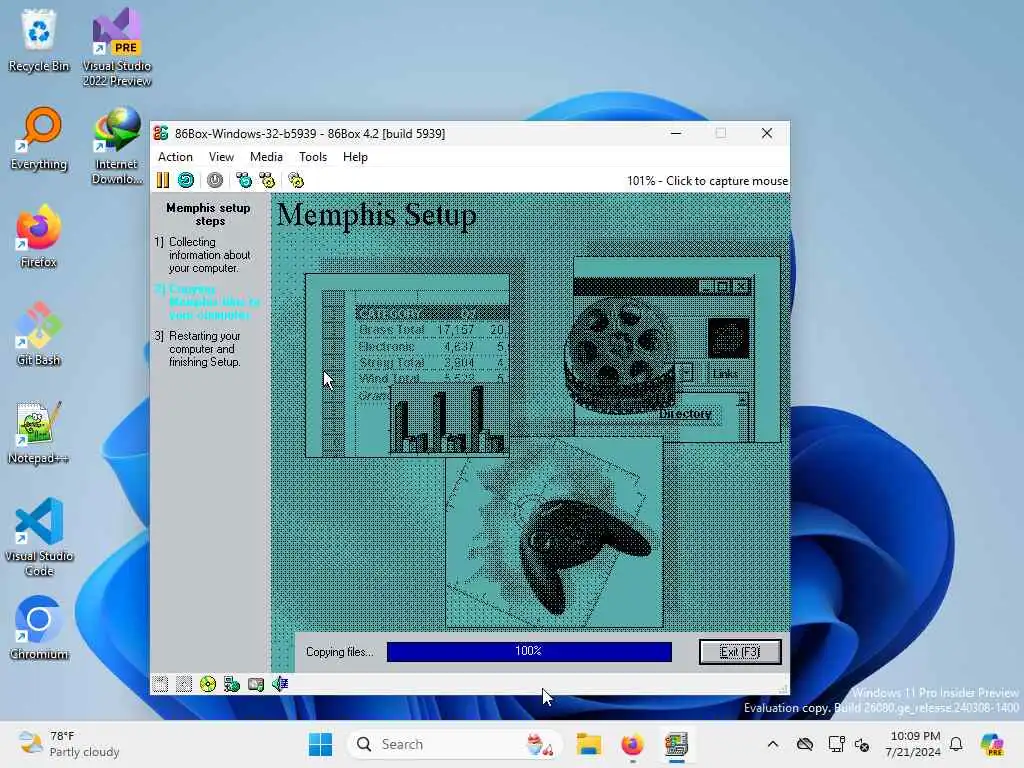The width and height of the screenshot is (1024, 768).
Task: Open the Tools menu
Action: click(313, 157)
